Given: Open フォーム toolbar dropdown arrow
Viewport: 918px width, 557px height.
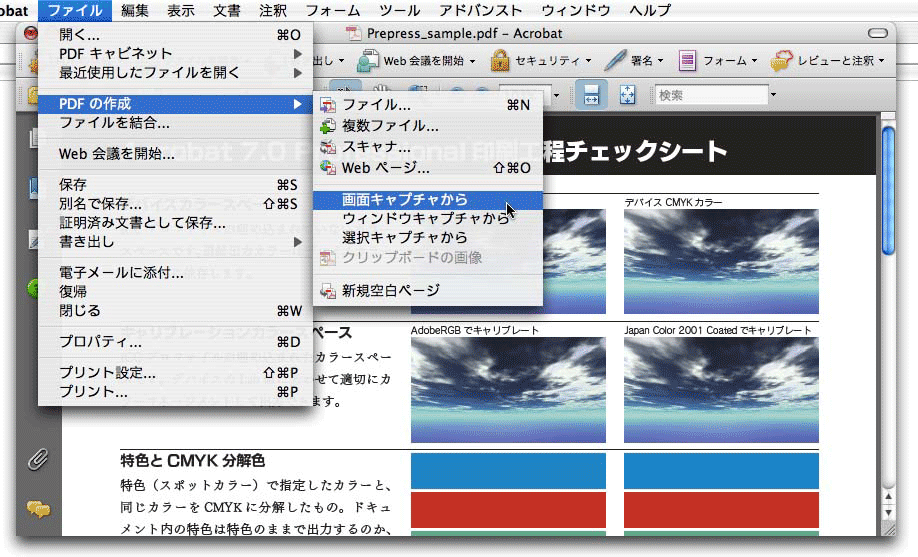Looking at the screenshot, I should pos(754,61).
